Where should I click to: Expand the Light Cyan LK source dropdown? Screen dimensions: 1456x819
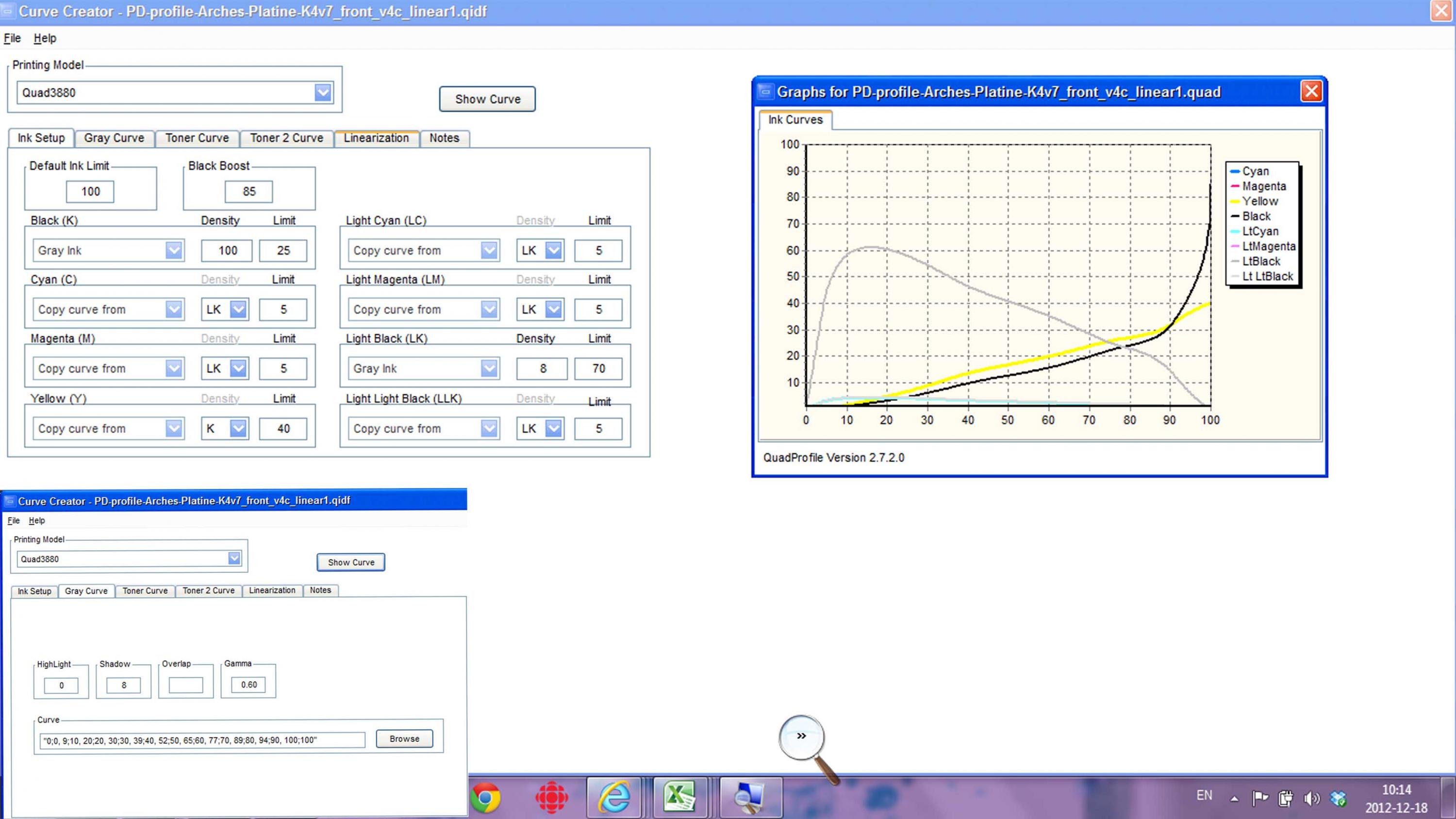coord(553,250)
